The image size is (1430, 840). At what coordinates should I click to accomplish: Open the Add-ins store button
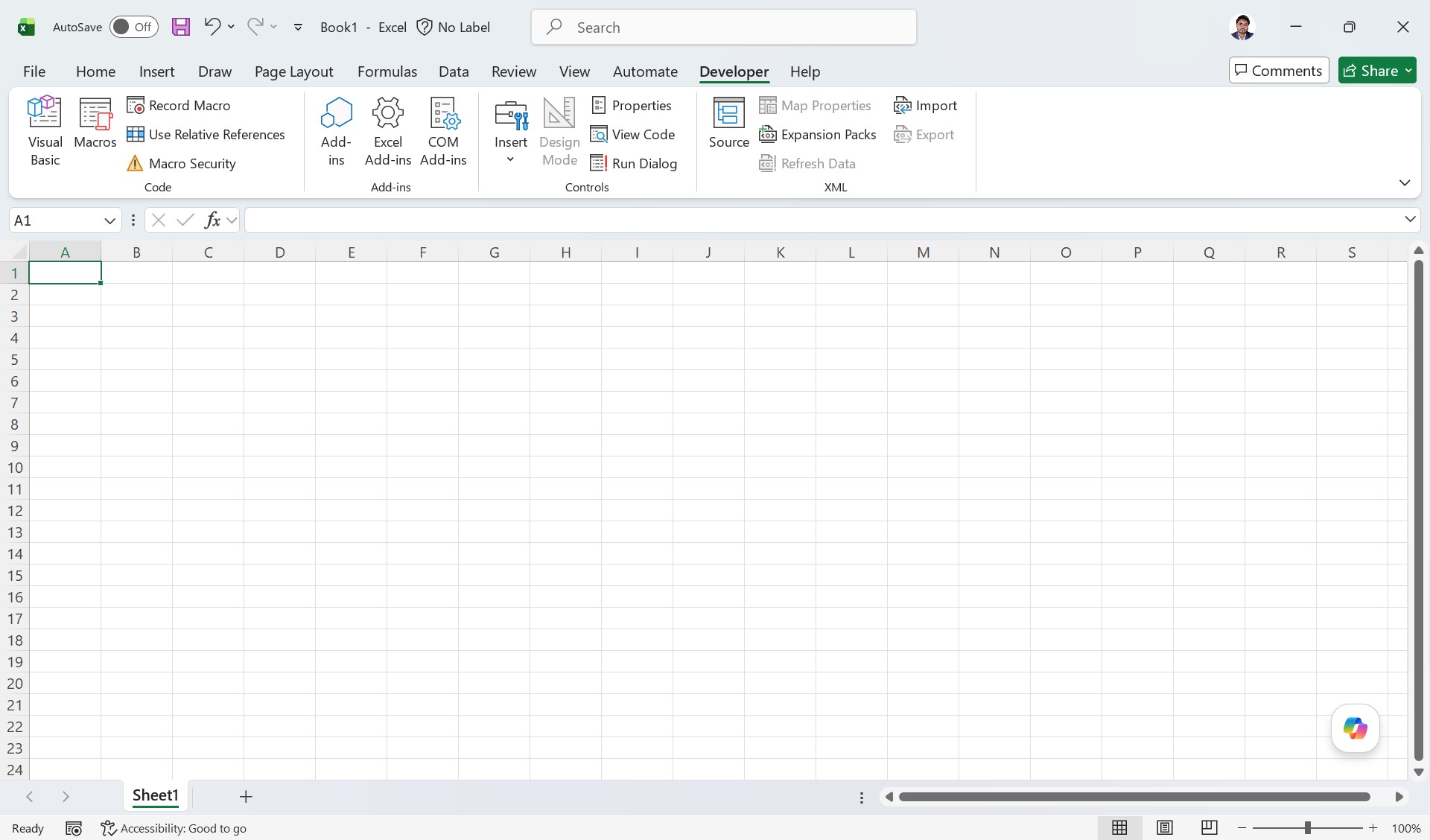click(x=336, y=131)
